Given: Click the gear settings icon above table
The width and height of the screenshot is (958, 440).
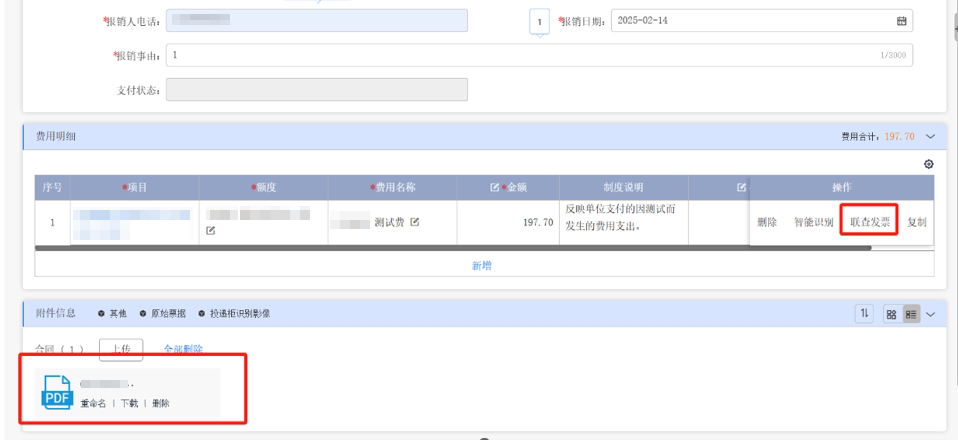Looking at the screenshot, I should (928, 163).
